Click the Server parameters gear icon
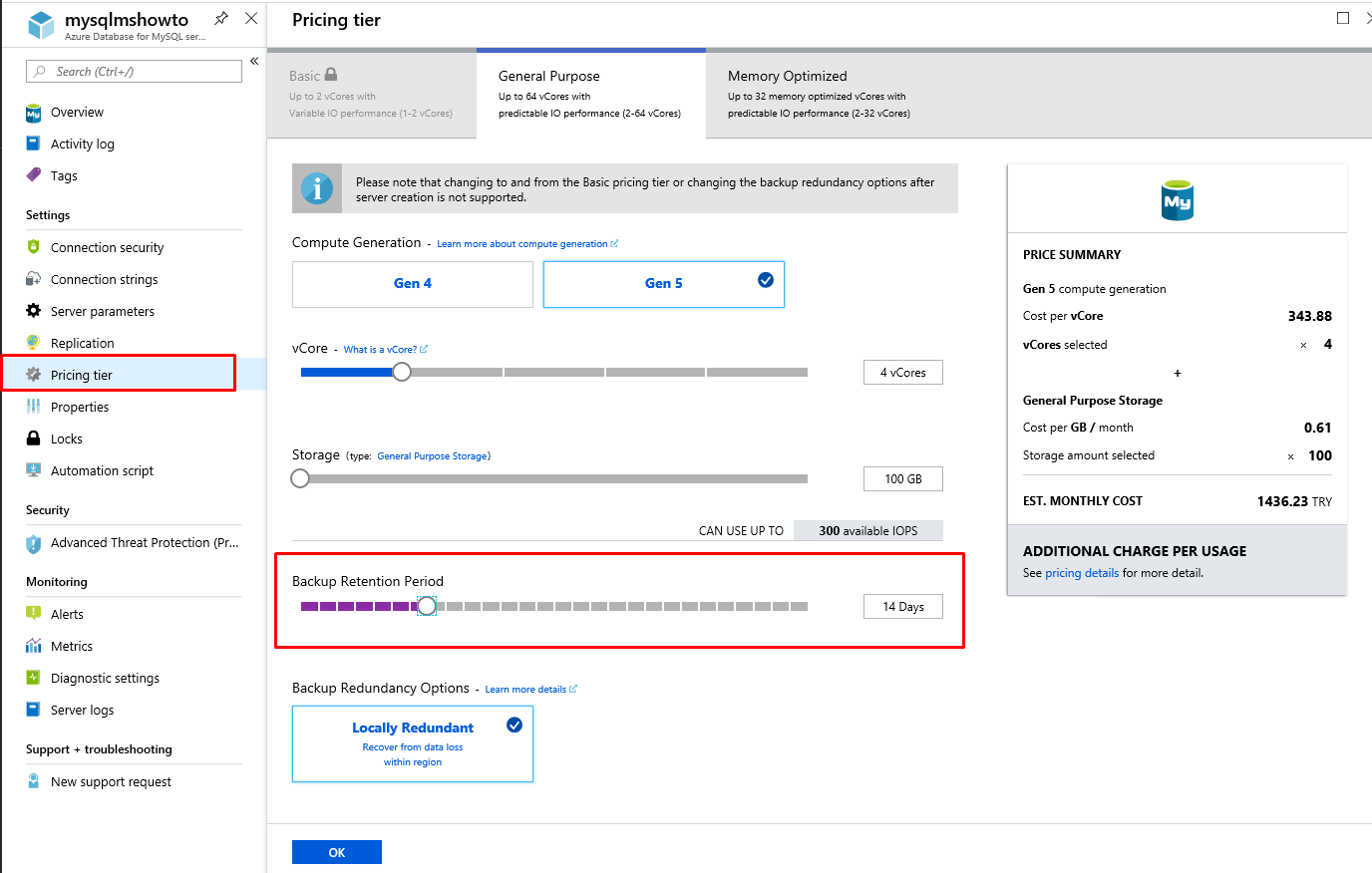 pos(34,311)
